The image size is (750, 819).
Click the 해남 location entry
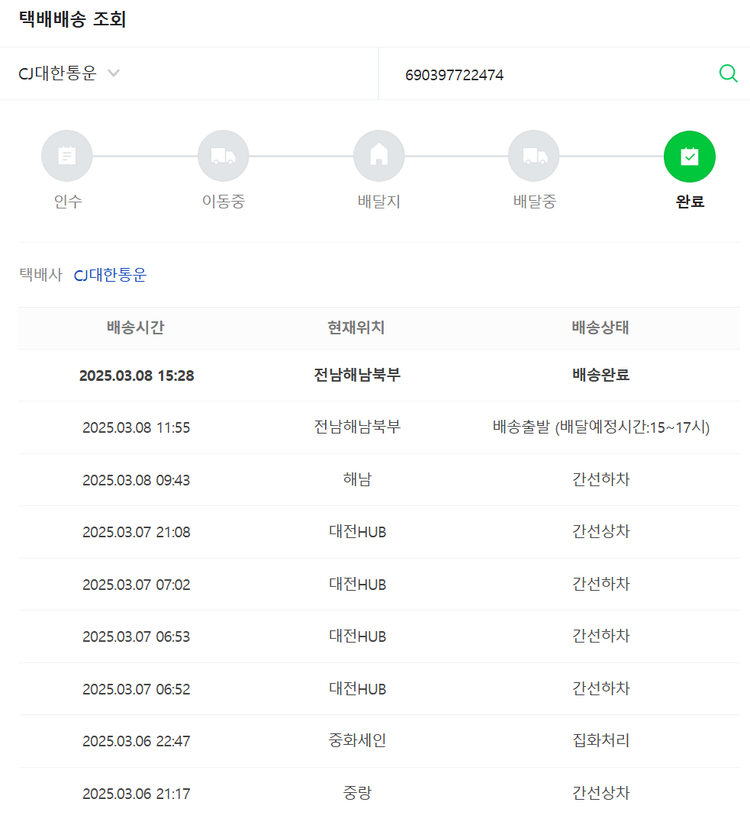point(357,480)
